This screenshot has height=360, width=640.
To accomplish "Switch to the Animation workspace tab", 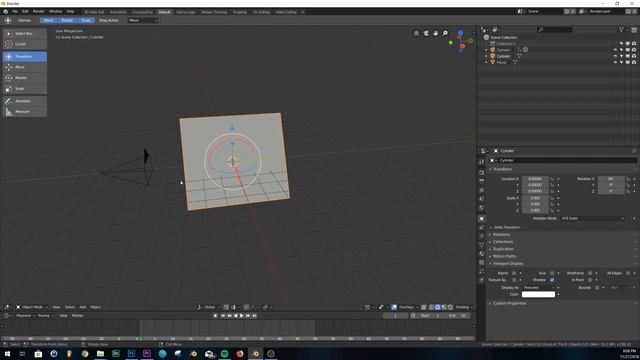I will [x=118, y=12].
